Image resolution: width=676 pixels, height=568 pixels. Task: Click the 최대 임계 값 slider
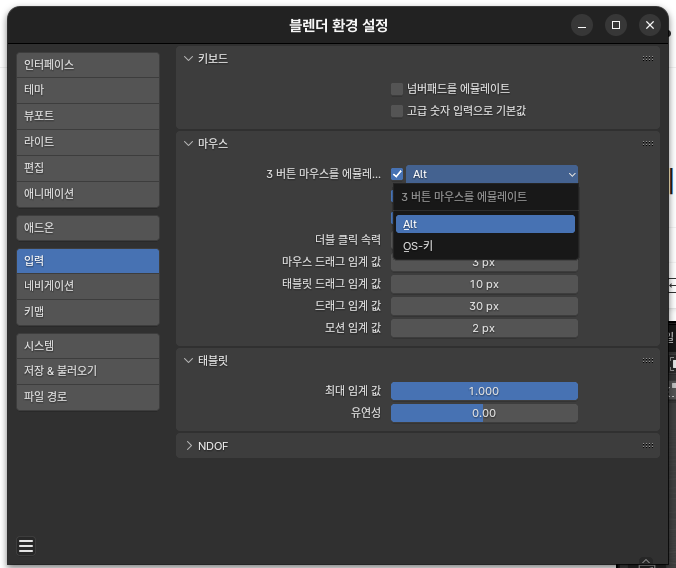(484, 391)
